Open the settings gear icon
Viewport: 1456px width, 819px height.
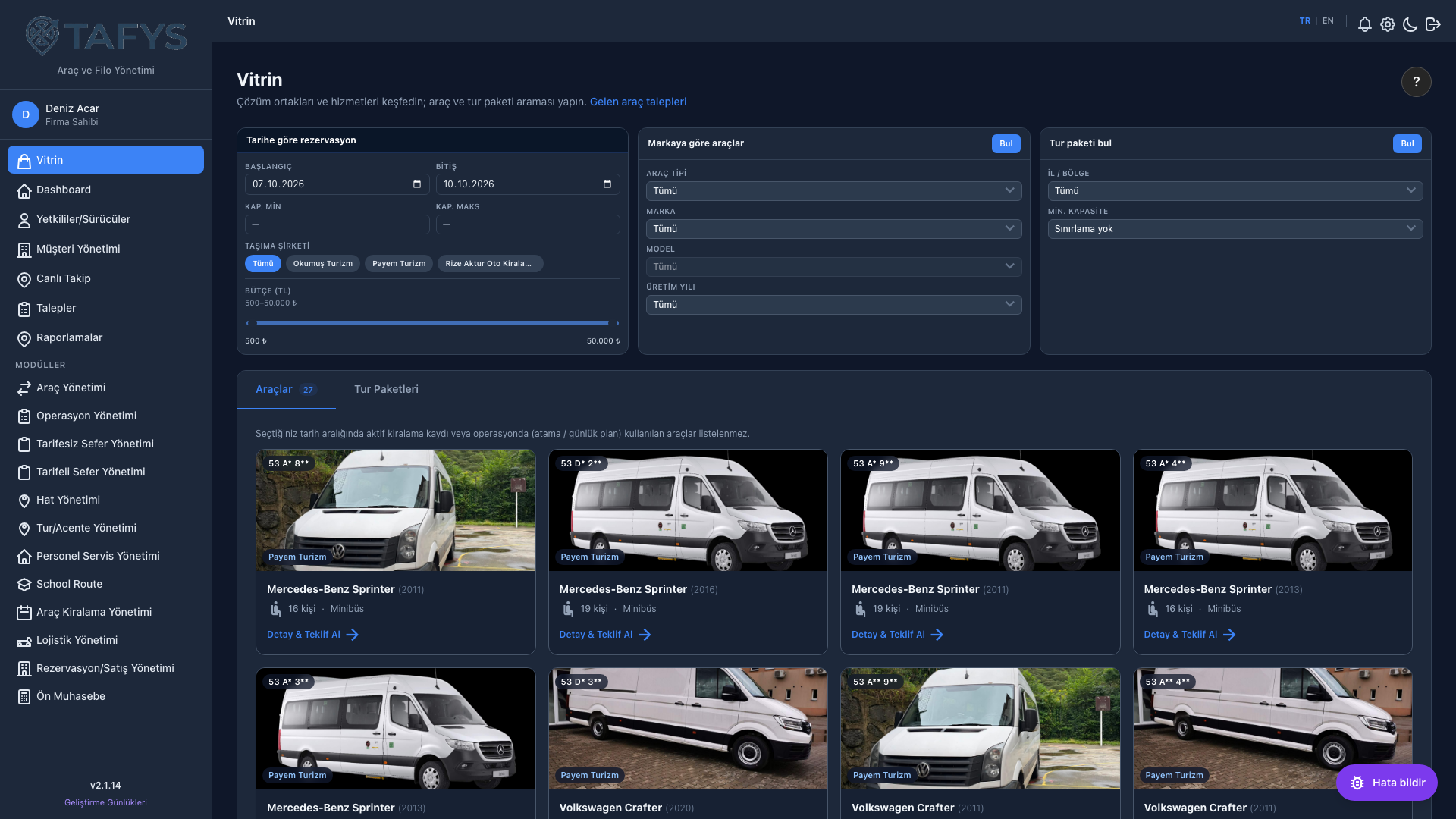click(x=1387, y=24)
